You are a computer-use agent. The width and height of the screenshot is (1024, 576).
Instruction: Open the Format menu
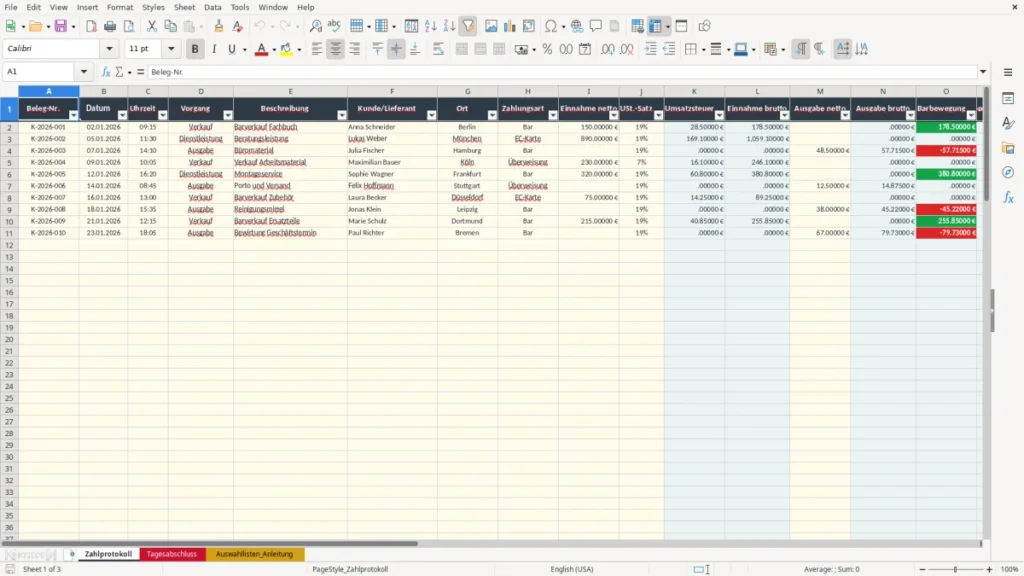pos(120,7)
